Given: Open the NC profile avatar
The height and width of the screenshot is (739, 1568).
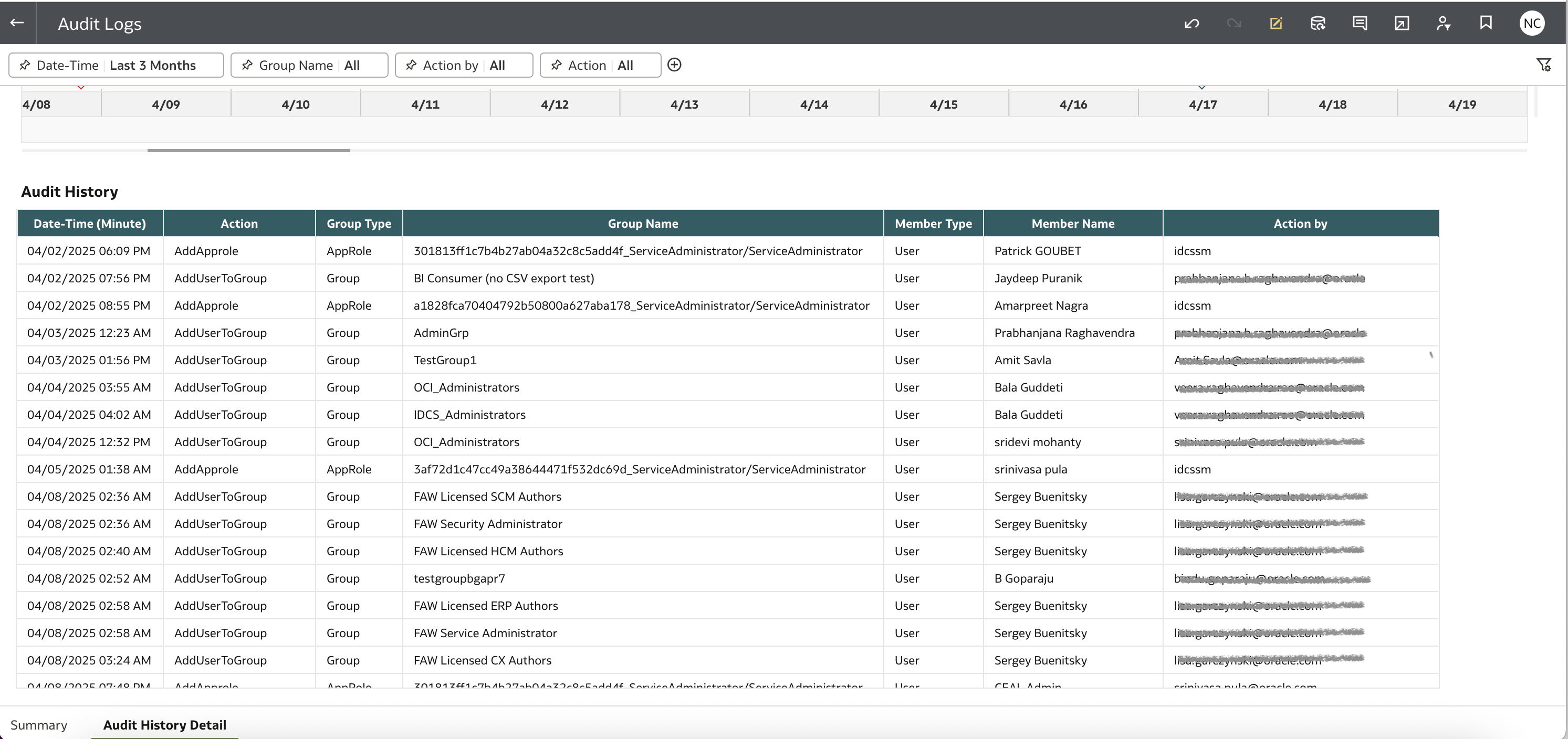Looking at the screenshot, I should point(1532,23).
